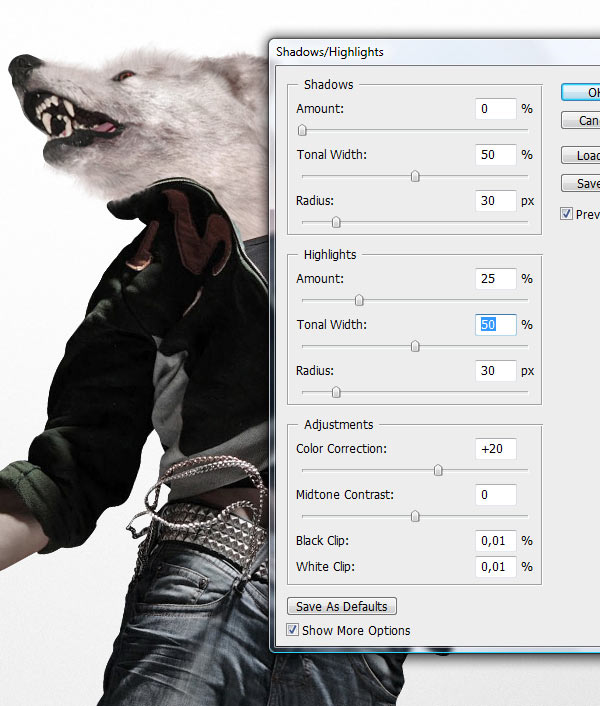
Task: Uncheck Show More Options
Action: coord(292,630)
